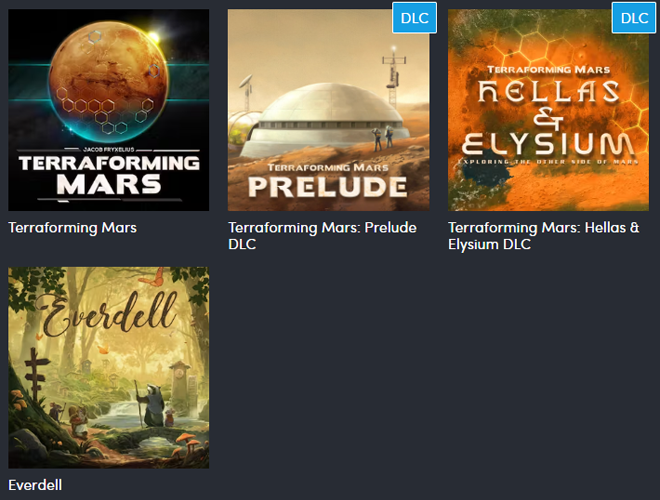Click the dome habitat in Prelude artwork
The image size is (660, 500).
coord(325,119)
